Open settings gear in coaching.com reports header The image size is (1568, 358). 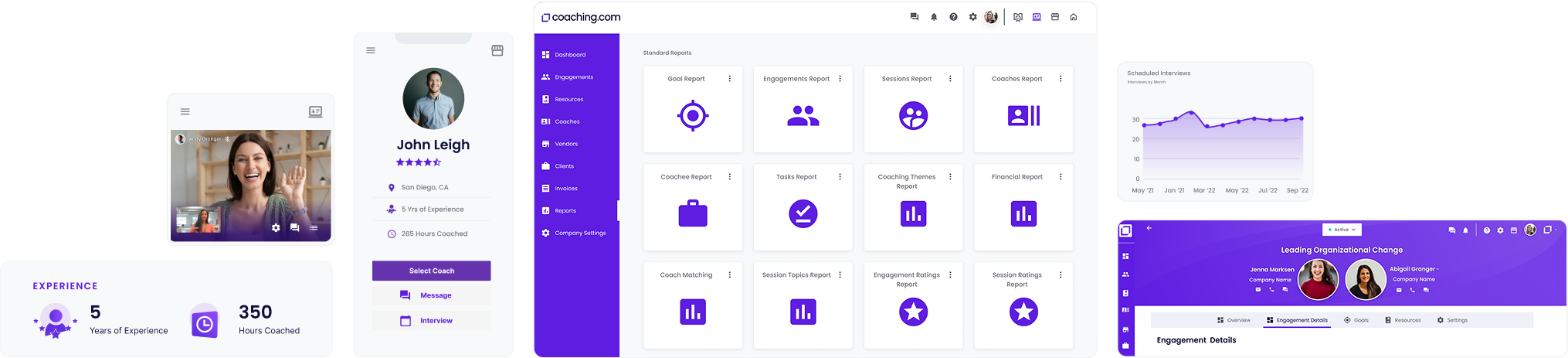972,17
